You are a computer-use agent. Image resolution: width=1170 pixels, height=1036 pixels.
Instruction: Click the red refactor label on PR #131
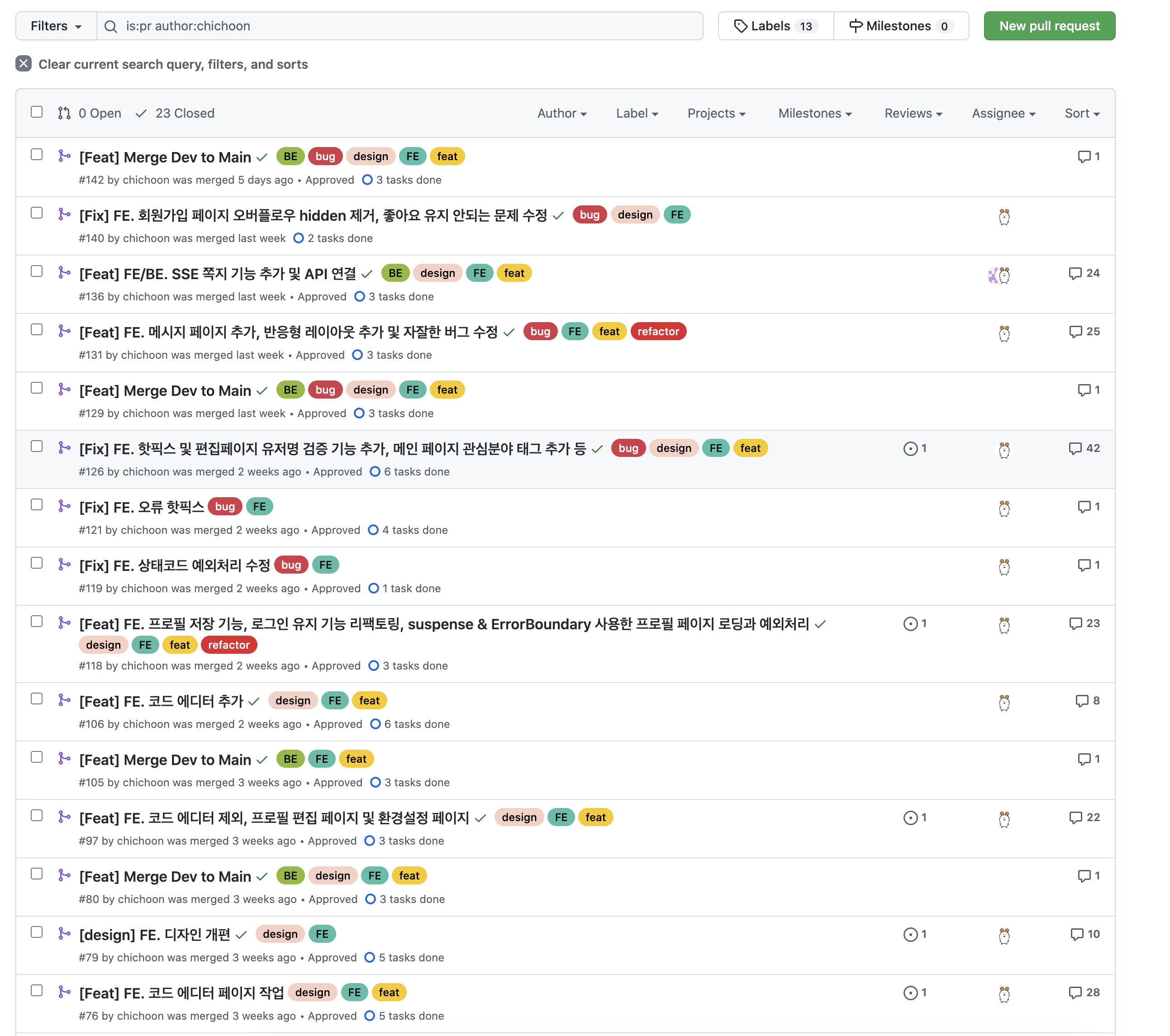658,332
